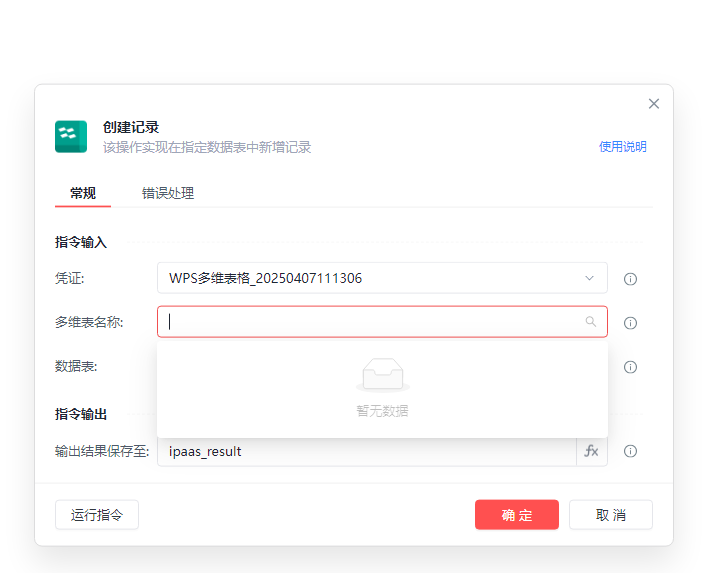
Task: Click the ipaas_result output field
Action: click(x=365, y=451)
